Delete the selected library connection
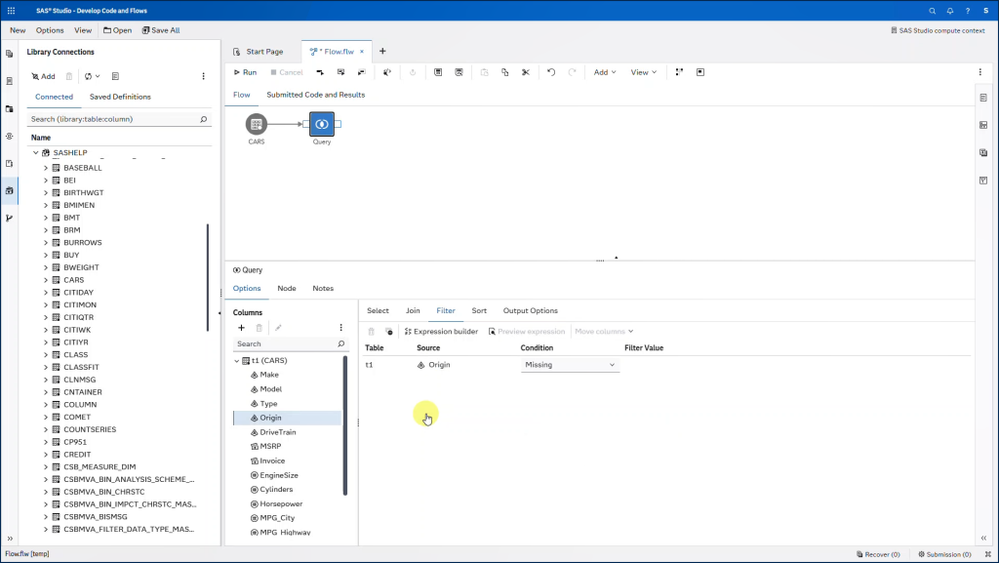 [69, 76]
